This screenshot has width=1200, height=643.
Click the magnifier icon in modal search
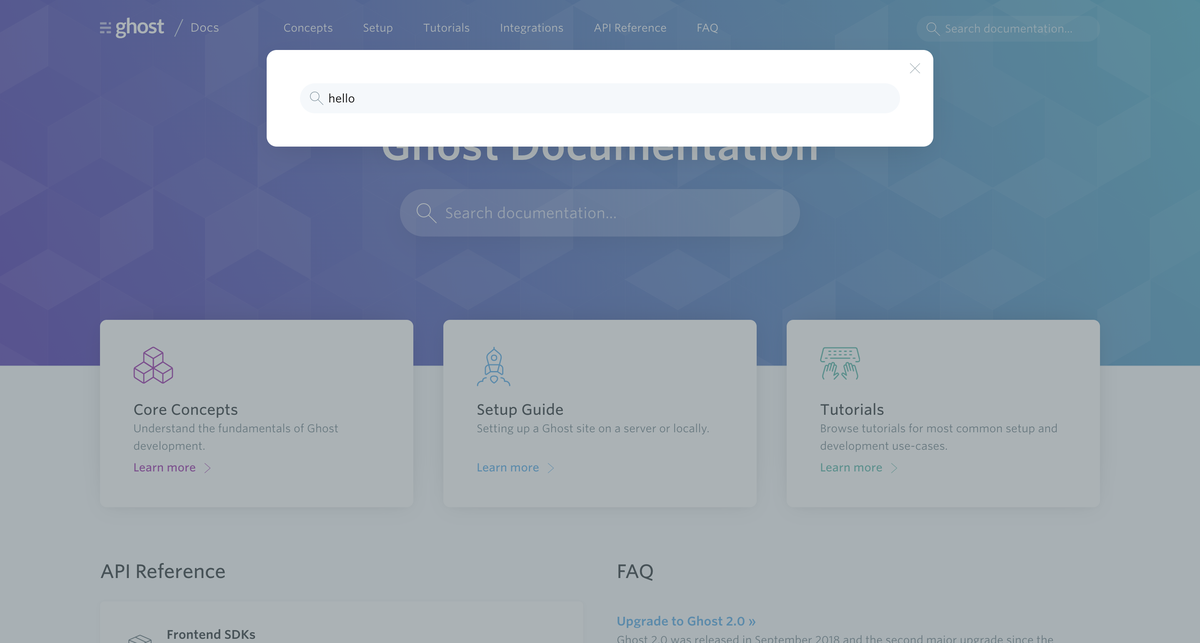click(x=316, y=98)
